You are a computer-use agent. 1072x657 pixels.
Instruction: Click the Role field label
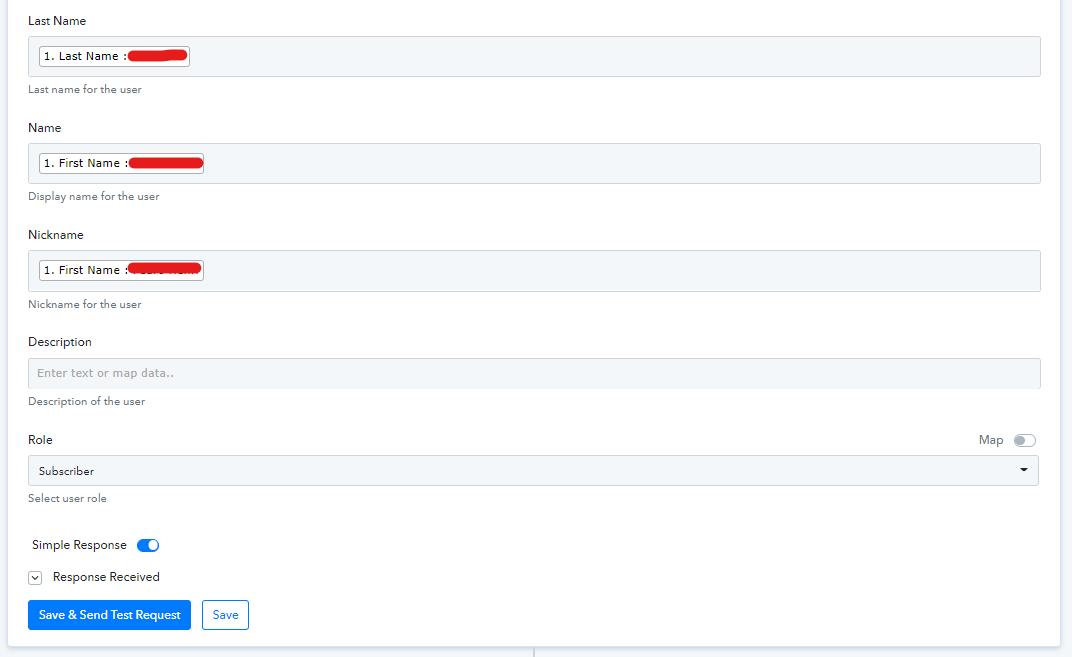[x=40, y=440]
